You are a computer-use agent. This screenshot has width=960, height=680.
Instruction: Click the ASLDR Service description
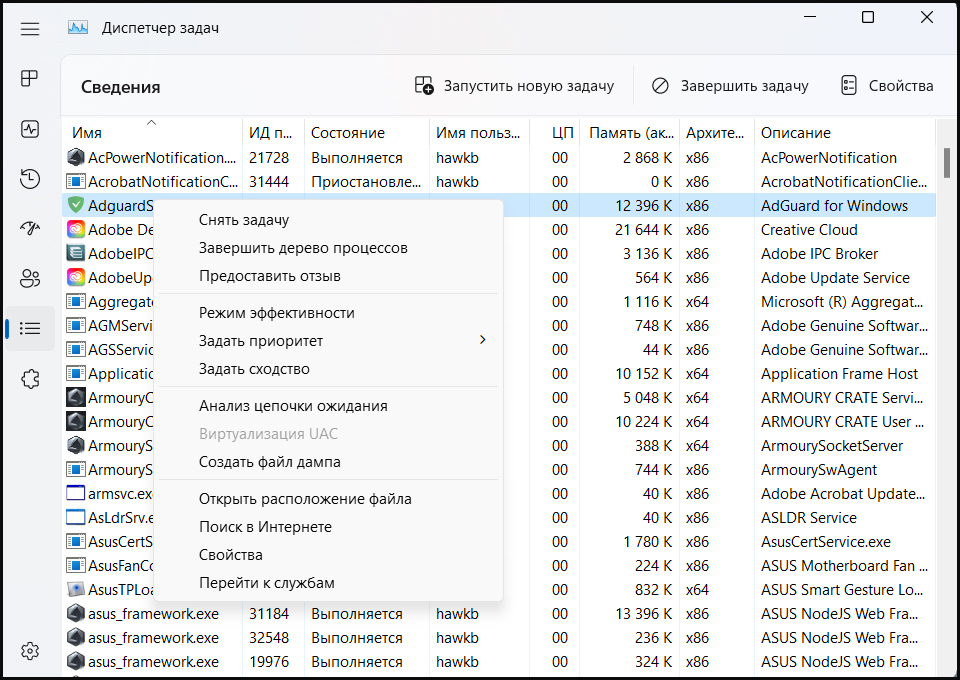808,518
